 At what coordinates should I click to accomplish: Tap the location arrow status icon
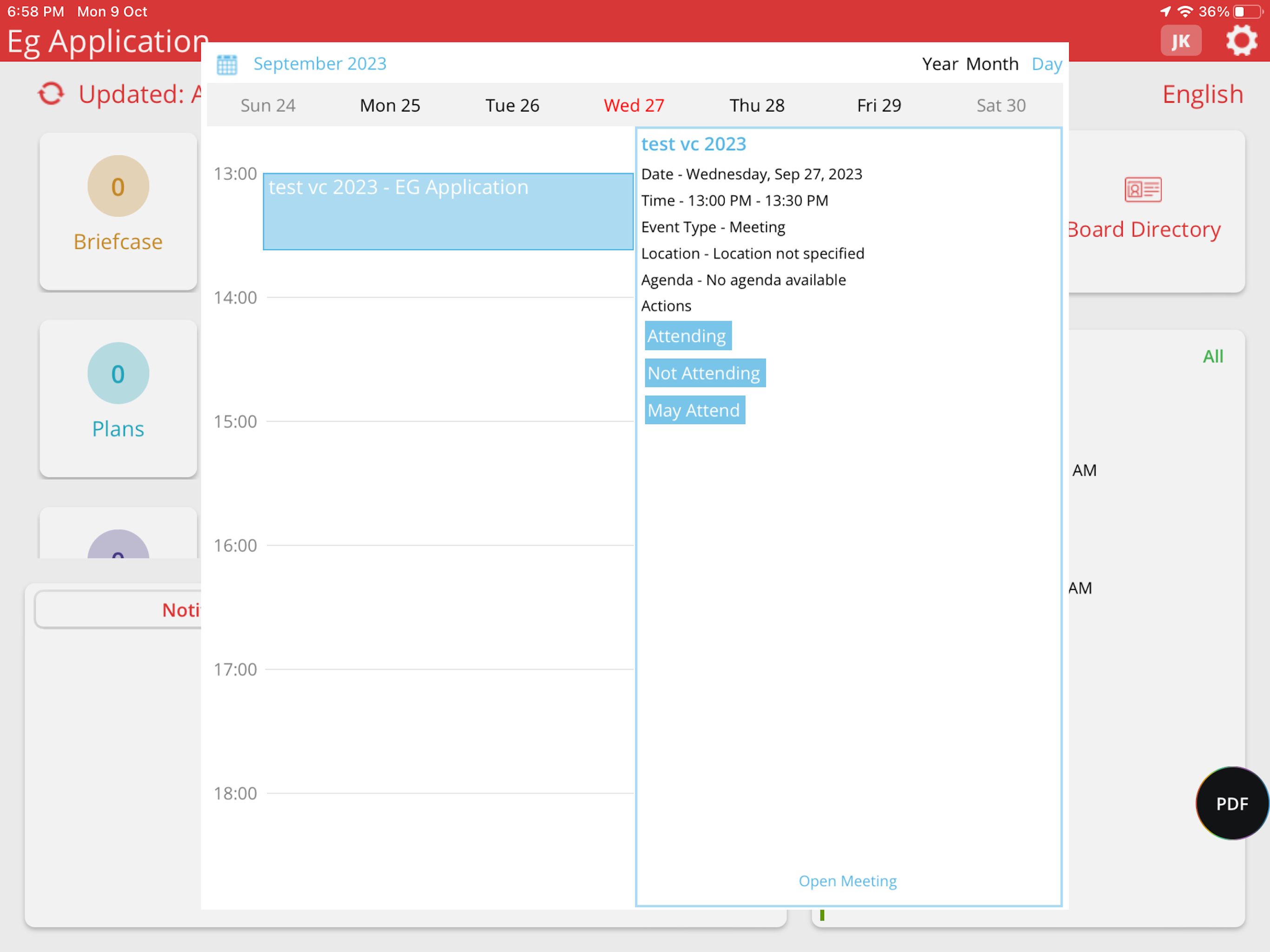click(x=1165, y=12)
